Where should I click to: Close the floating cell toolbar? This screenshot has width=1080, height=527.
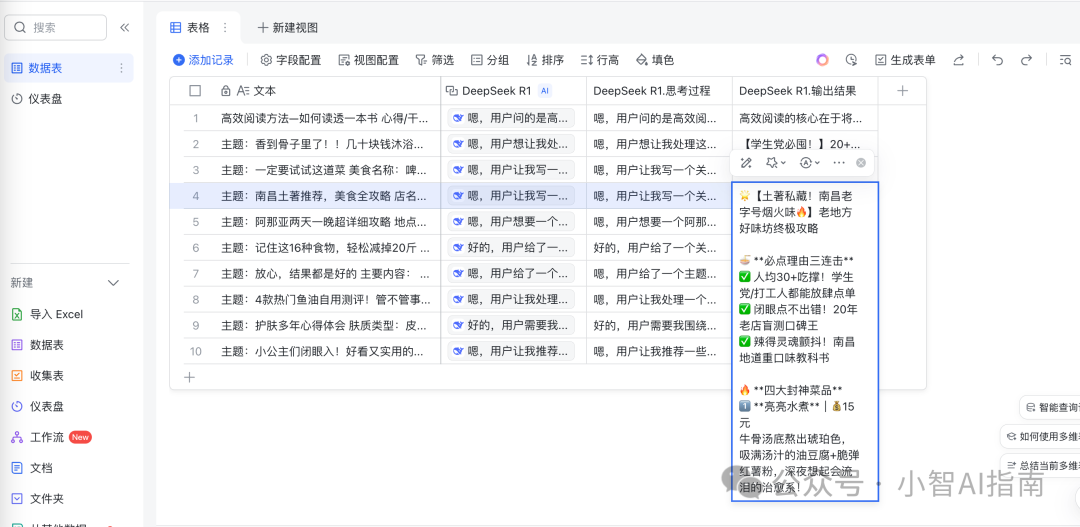pos(861,162)
